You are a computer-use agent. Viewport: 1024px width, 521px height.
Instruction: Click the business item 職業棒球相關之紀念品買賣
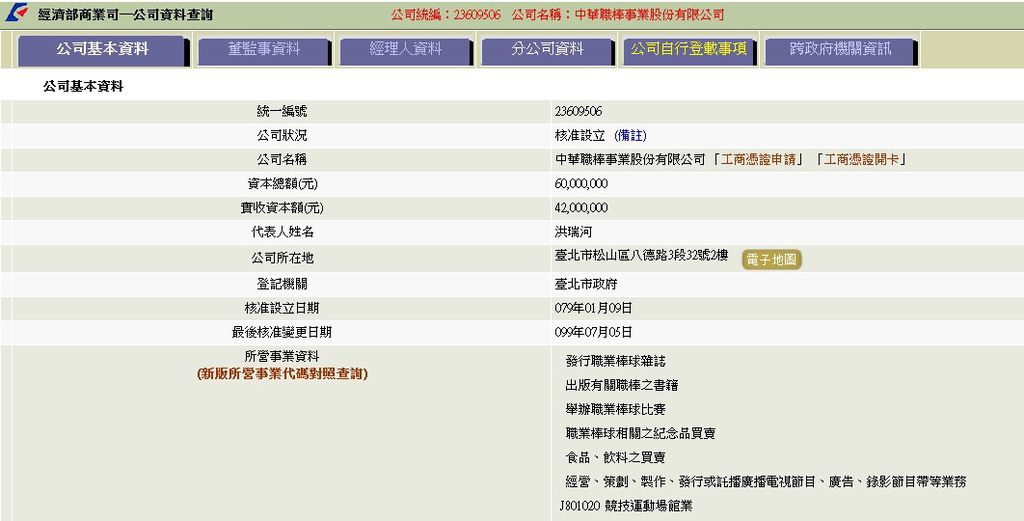(x=641, y=434)
